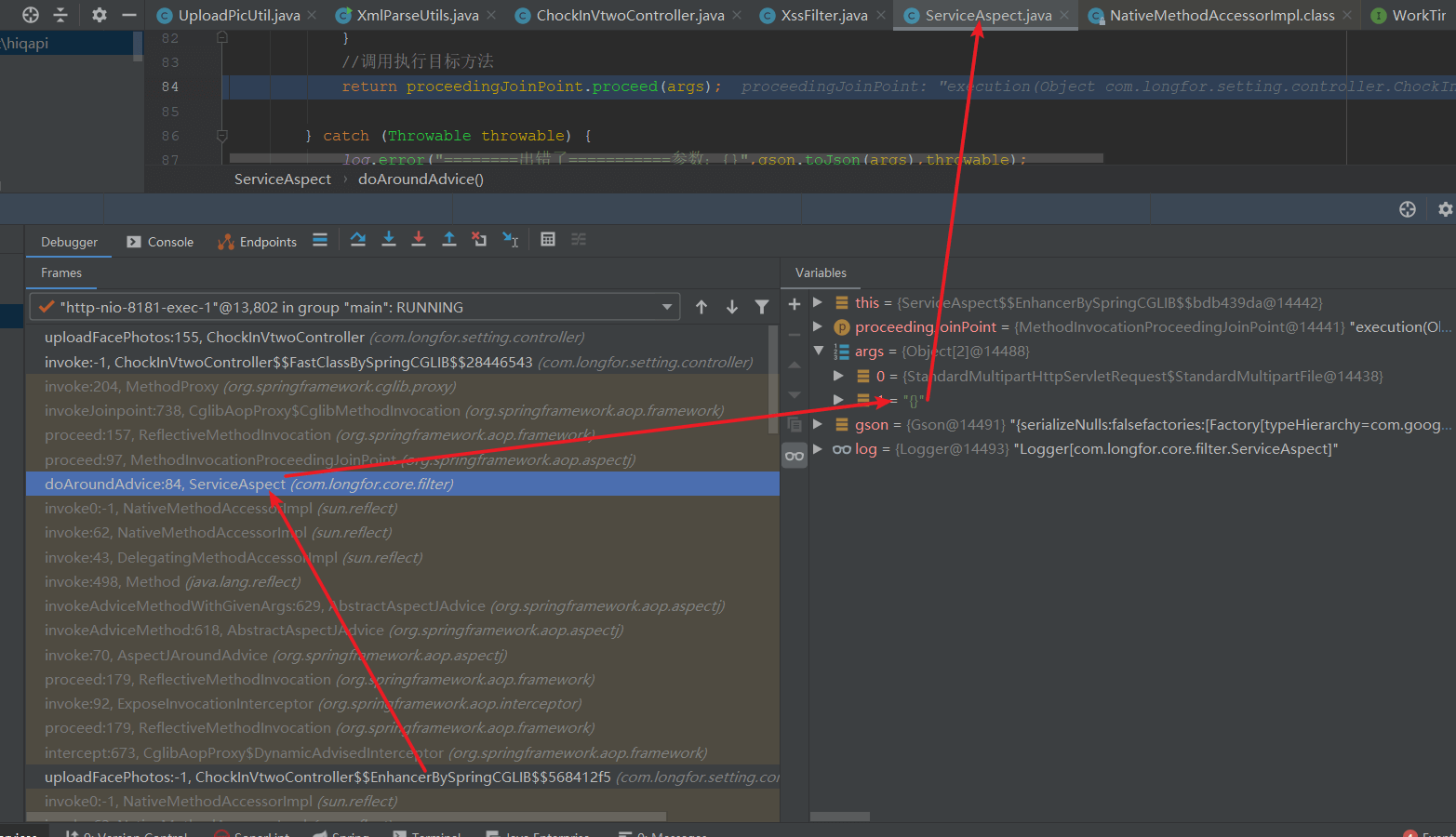Screen dimensions: 1456x837
Task: Click line number 84 in gutter
Action: [x=170, y=86]
